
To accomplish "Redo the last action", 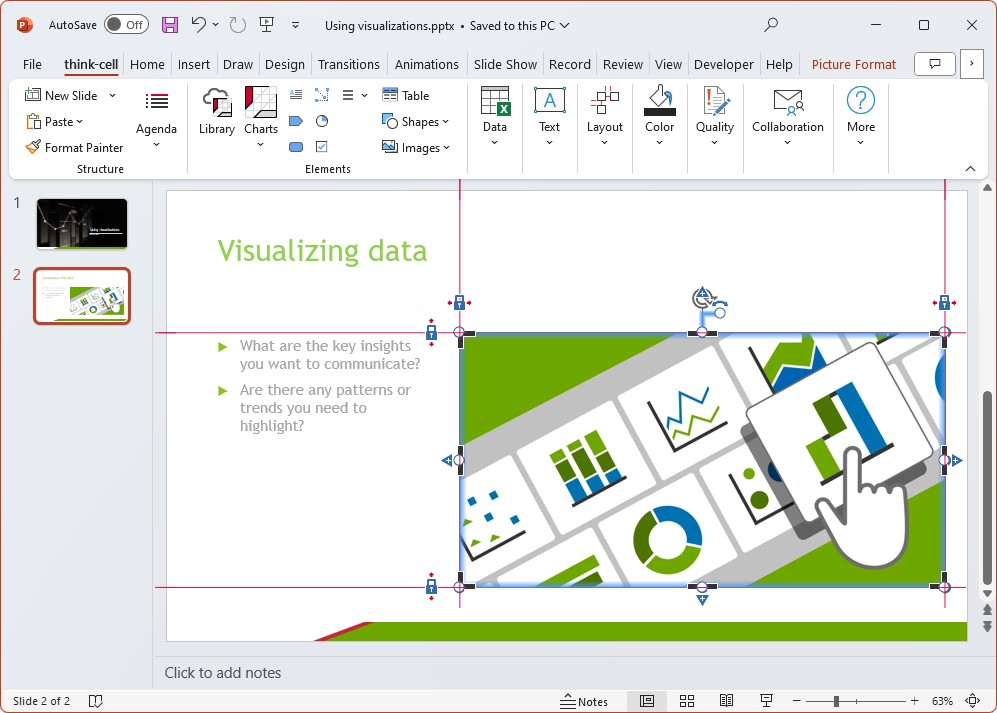I will pos(238,25).
